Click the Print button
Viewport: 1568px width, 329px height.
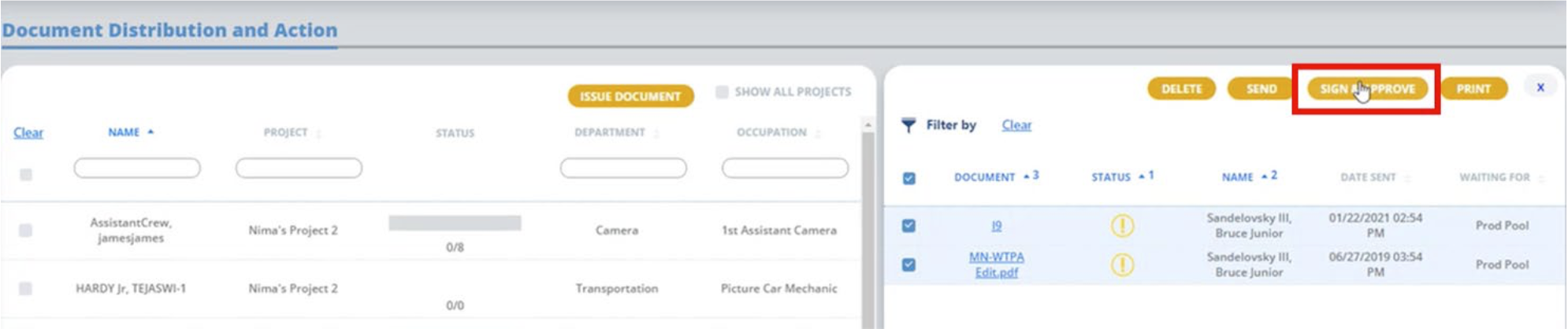(1473, 89)
